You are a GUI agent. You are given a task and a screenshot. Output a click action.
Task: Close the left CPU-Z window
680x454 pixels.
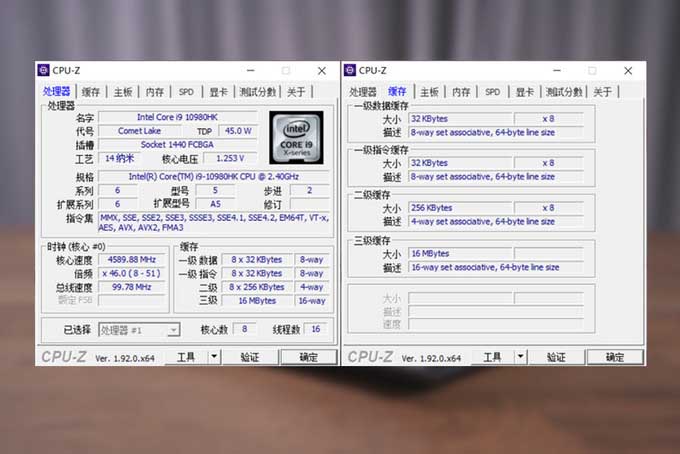(x=322, y=71)
